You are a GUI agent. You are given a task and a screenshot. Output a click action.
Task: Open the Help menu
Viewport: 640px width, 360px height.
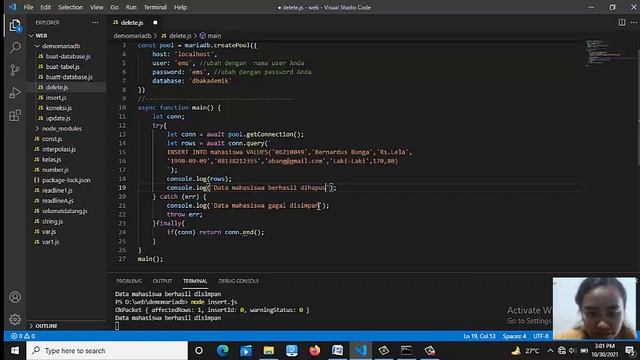180,7
